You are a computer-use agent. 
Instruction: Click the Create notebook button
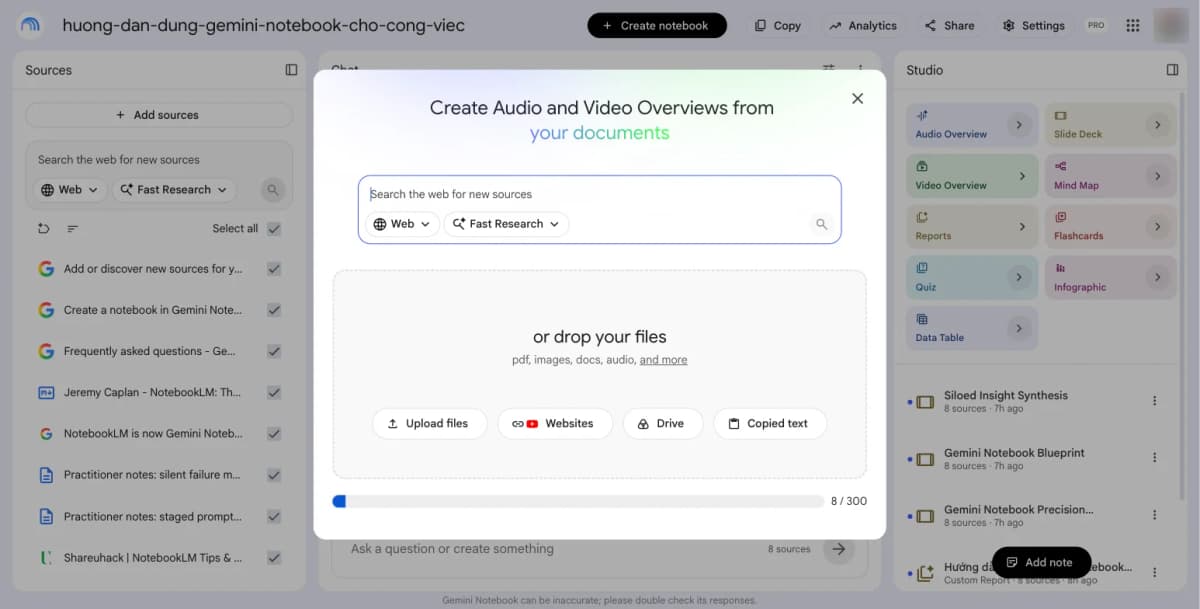click(657, 25)
